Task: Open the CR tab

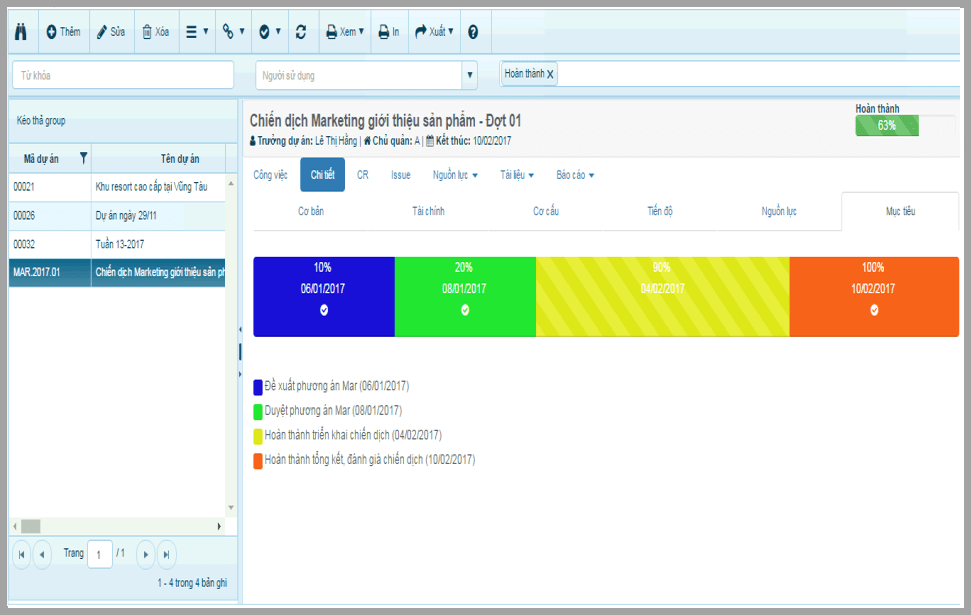Action: coord(363,175)
